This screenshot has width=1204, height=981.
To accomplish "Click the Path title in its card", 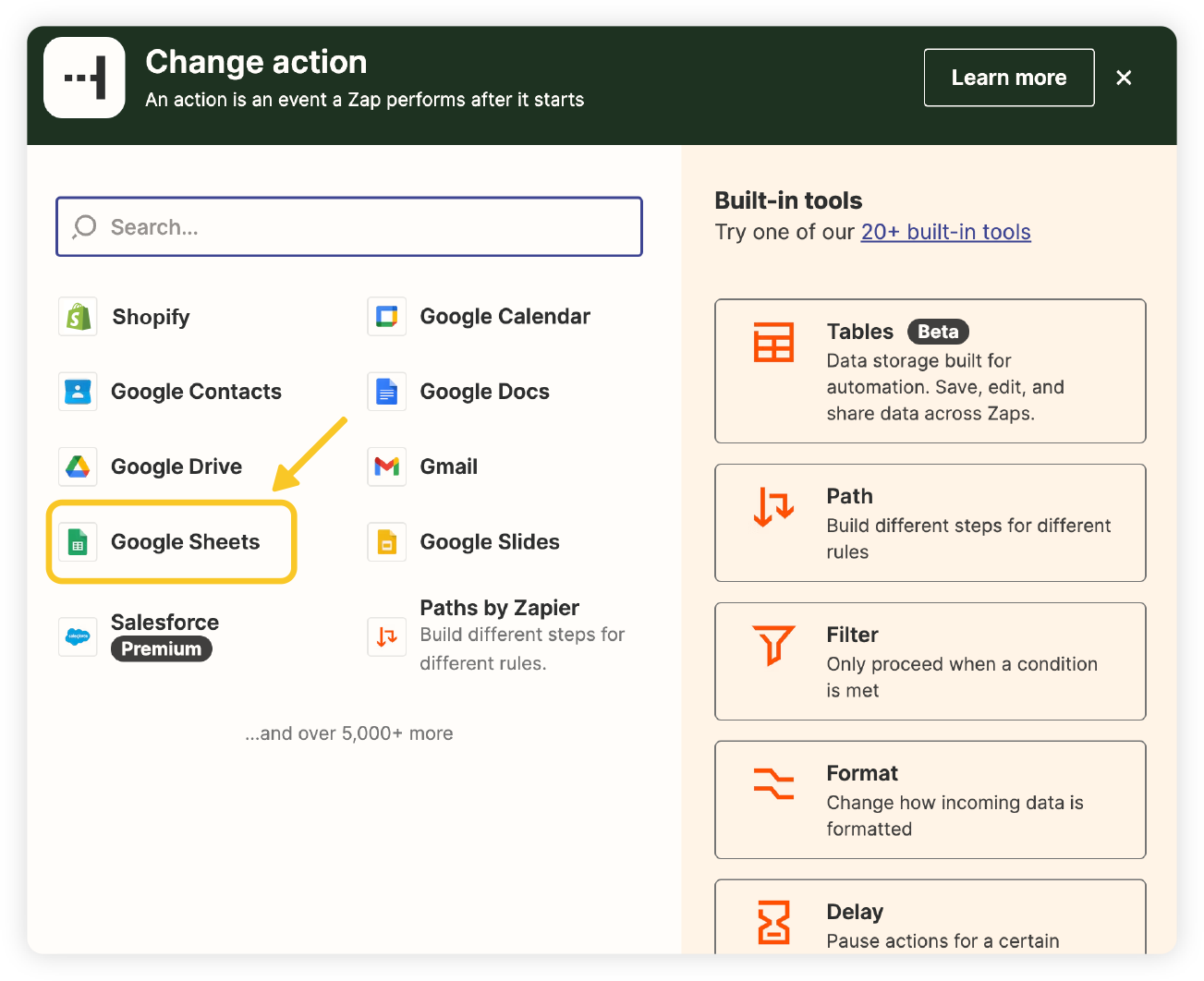I will tap(849, 496).
